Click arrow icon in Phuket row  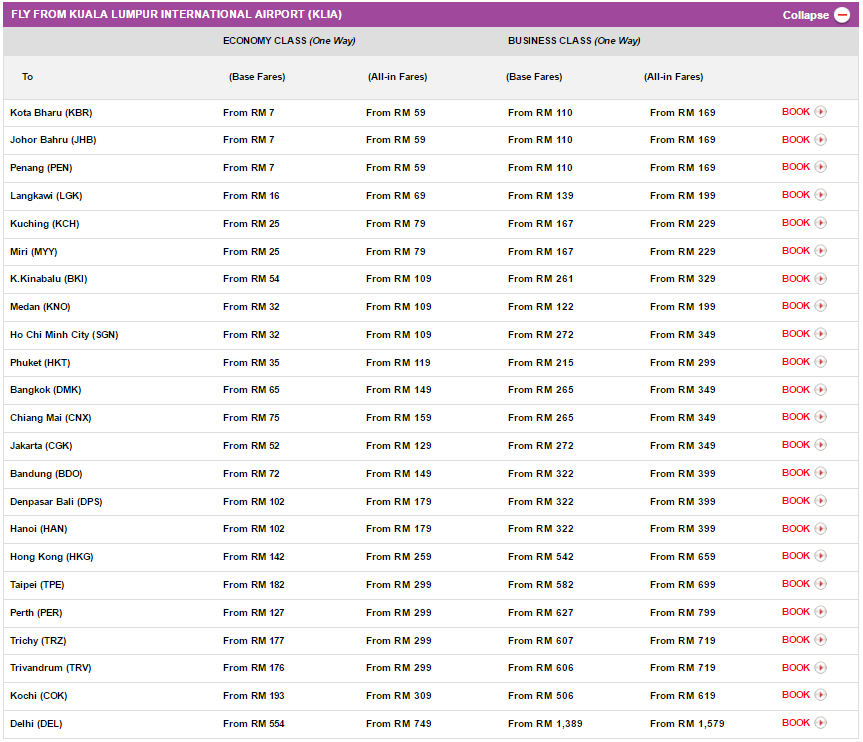(821, 362)
